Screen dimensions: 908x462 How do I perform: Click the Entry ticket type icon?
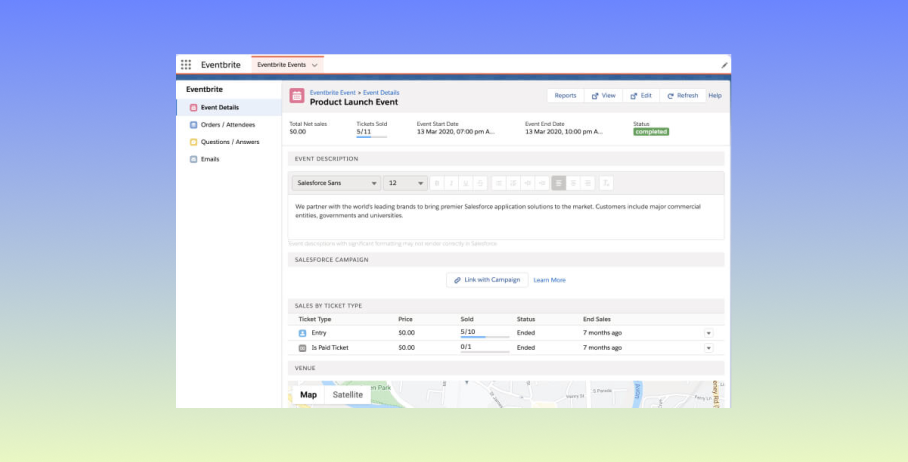(x=302, y=333)
